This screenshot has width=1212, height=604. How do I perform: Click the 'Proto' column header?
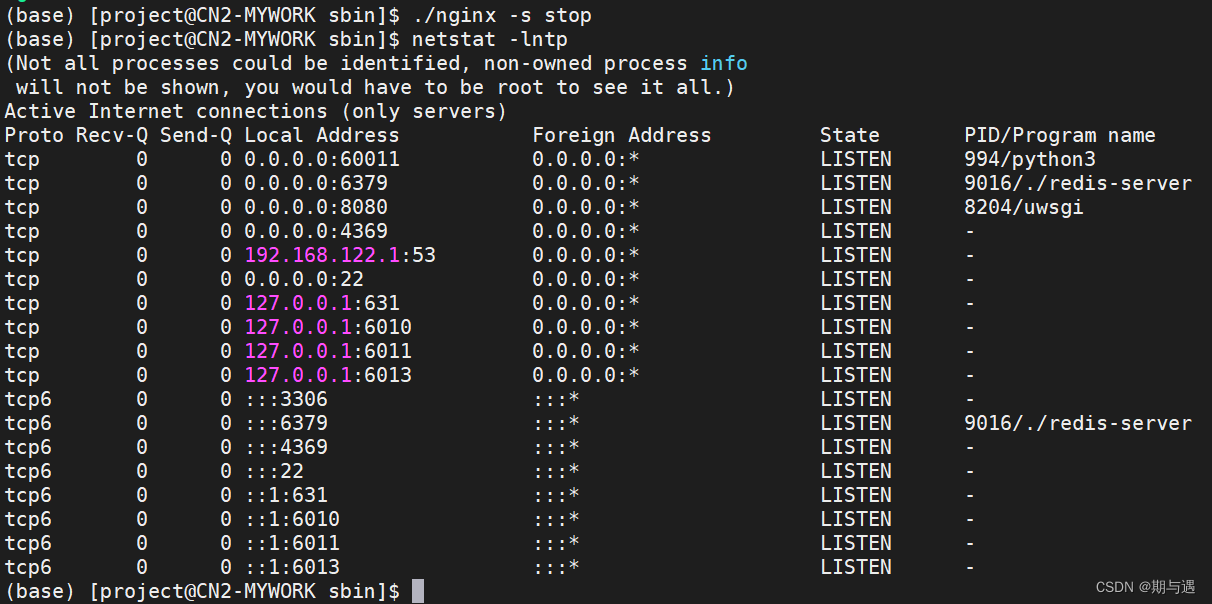[34, 136]
